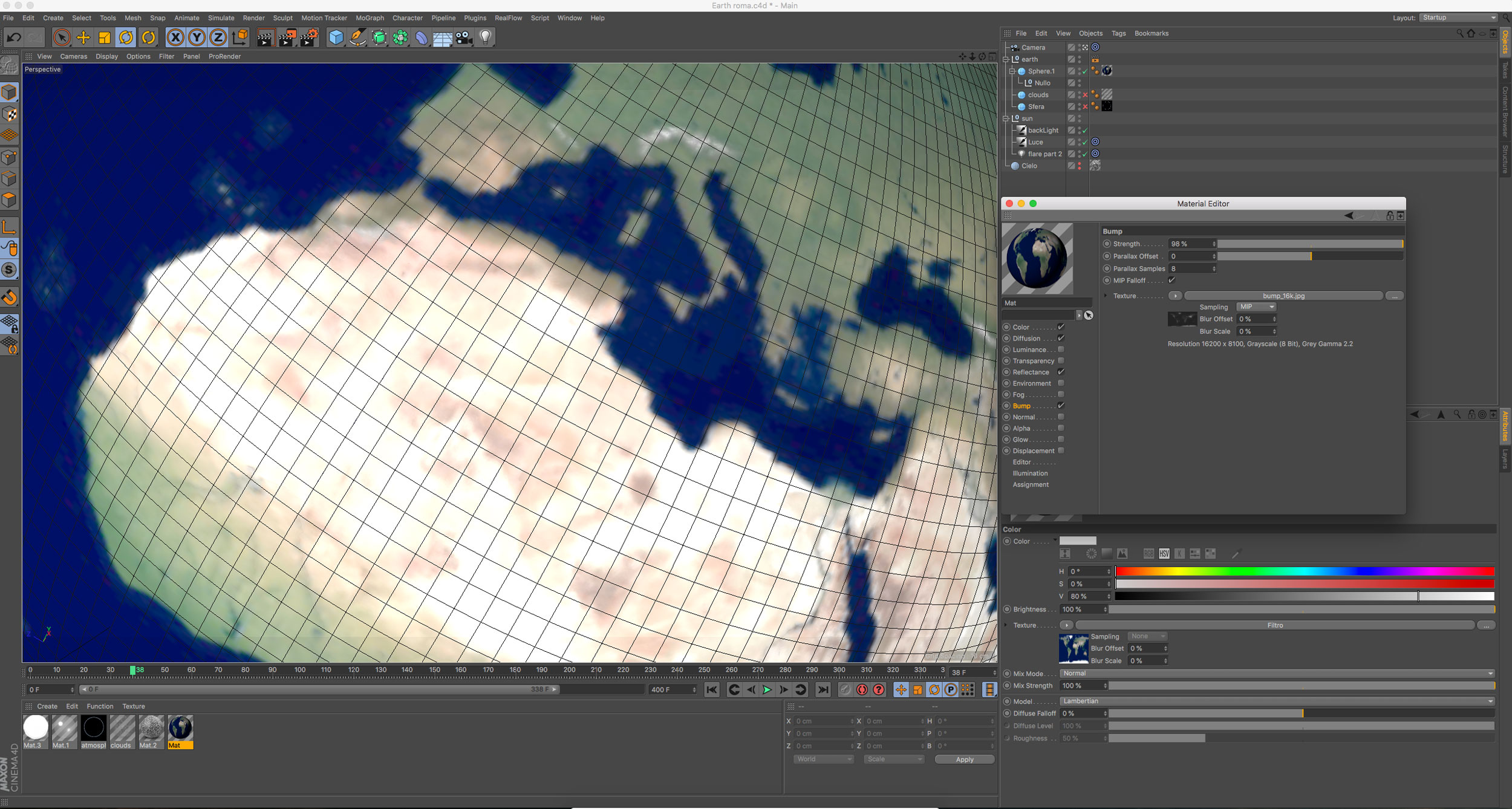Toggle the Reflectance channel checkbox
This screenshot has width=1512, height=809.
pyautogui.click(x=1061, y=372)
